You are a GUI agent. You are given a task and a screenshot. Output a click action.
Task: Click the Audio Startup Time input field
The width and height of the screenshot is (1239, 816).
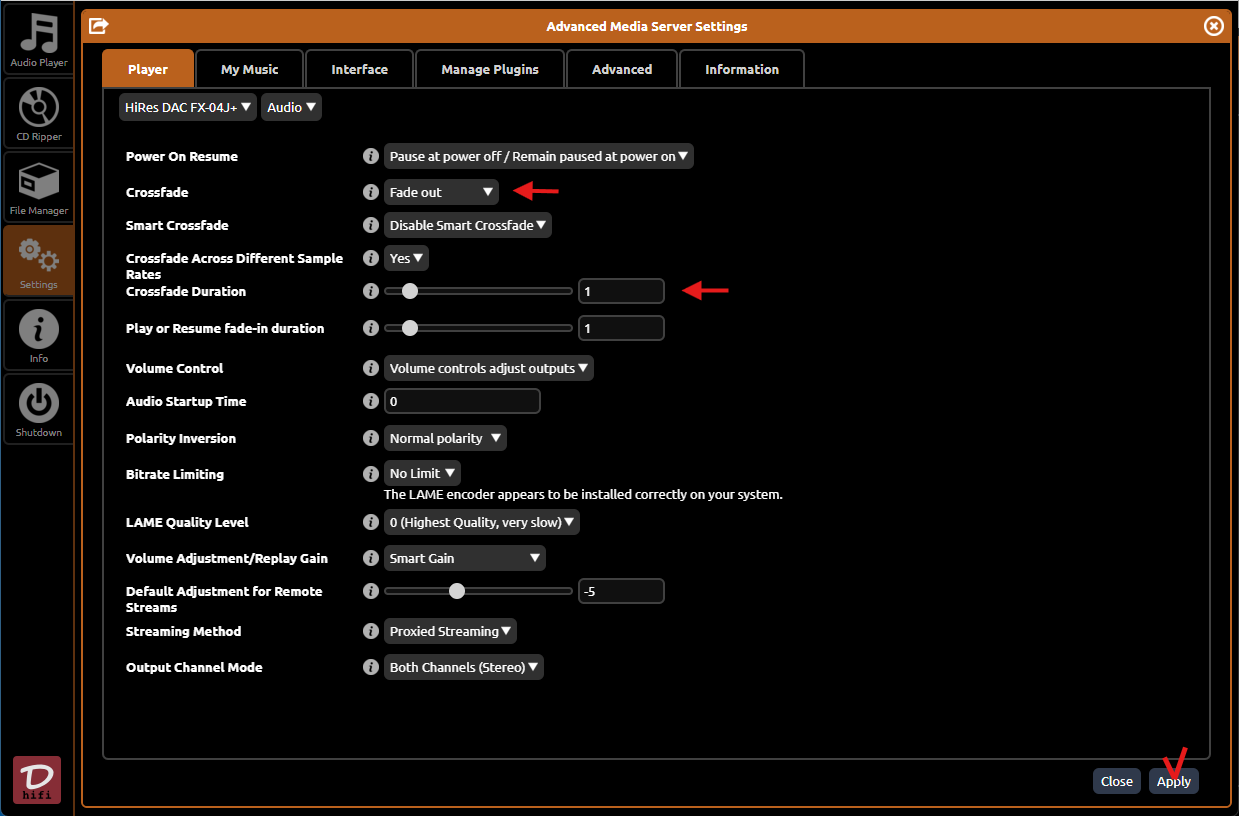pyautogui.click(x=462, y=401)
